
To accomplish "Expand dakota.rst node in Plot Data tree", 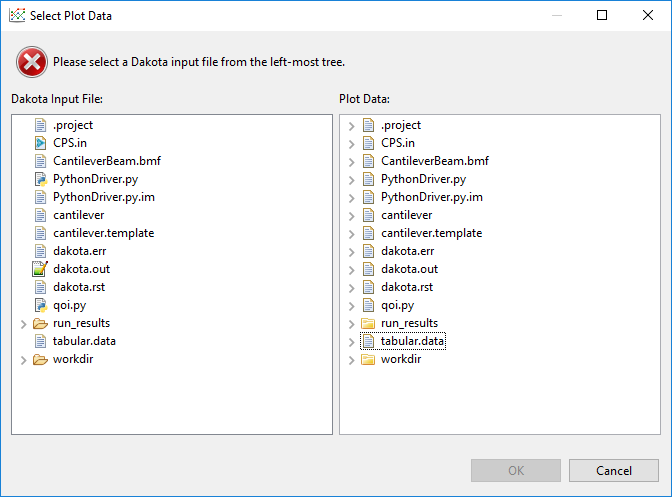I will [351, 288].
